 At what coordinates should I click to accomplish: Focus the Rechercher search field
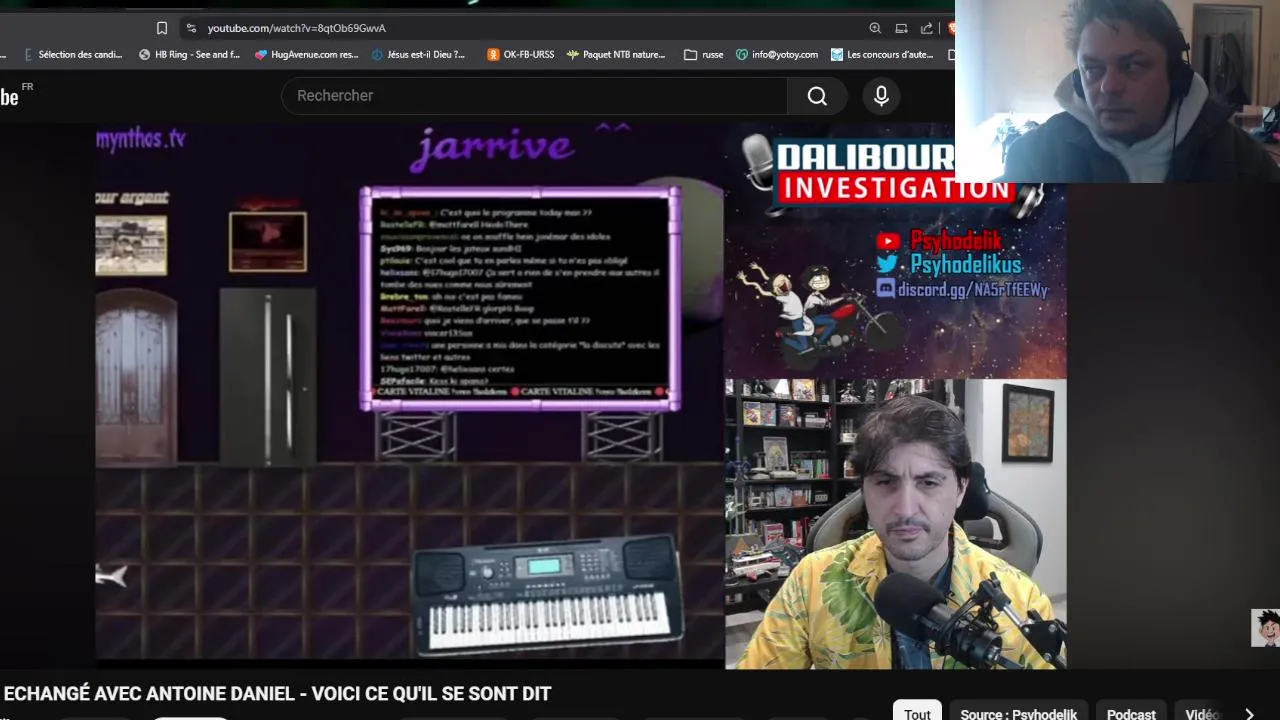pyautogui.click(x=535, y=96)
